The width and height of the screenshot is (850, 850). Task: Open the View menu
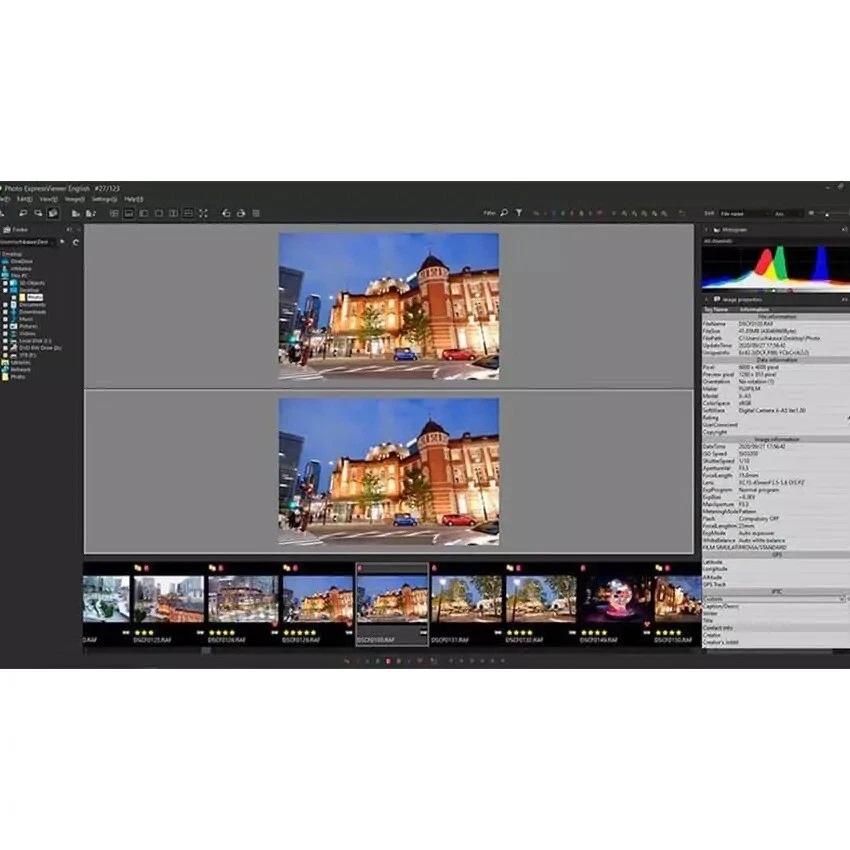46,198
